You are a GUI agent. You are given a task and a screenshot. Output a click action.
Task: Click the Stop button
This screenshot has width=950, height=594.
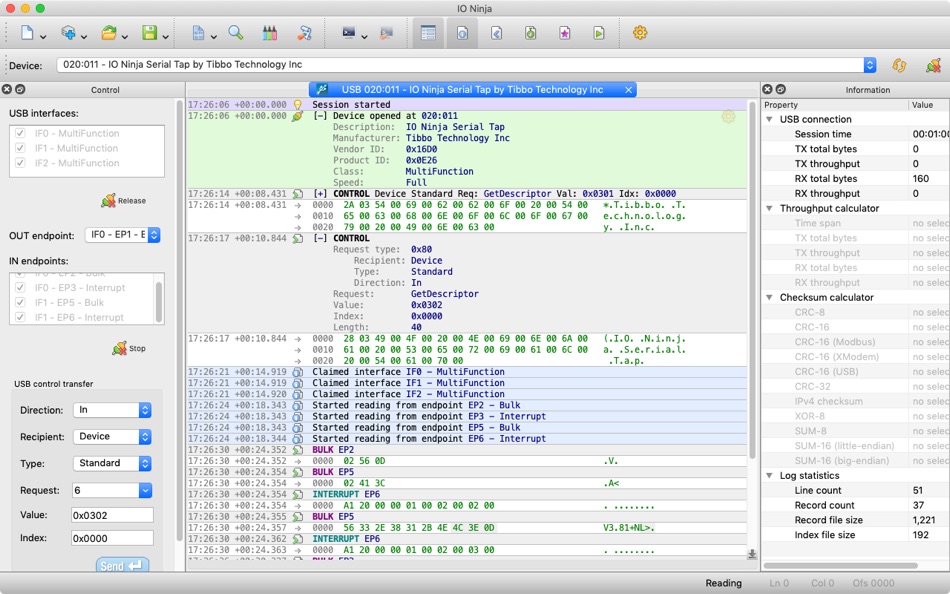coord(128,349)
